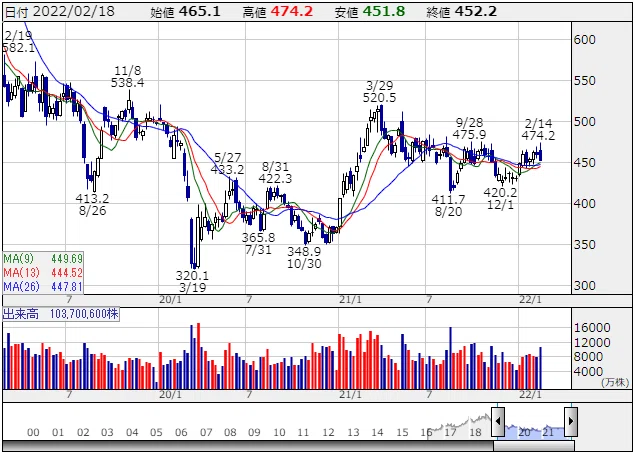Click the closing price 452.2
The height and width of the screenshot is (455, 635).
(x=476, y=11)
